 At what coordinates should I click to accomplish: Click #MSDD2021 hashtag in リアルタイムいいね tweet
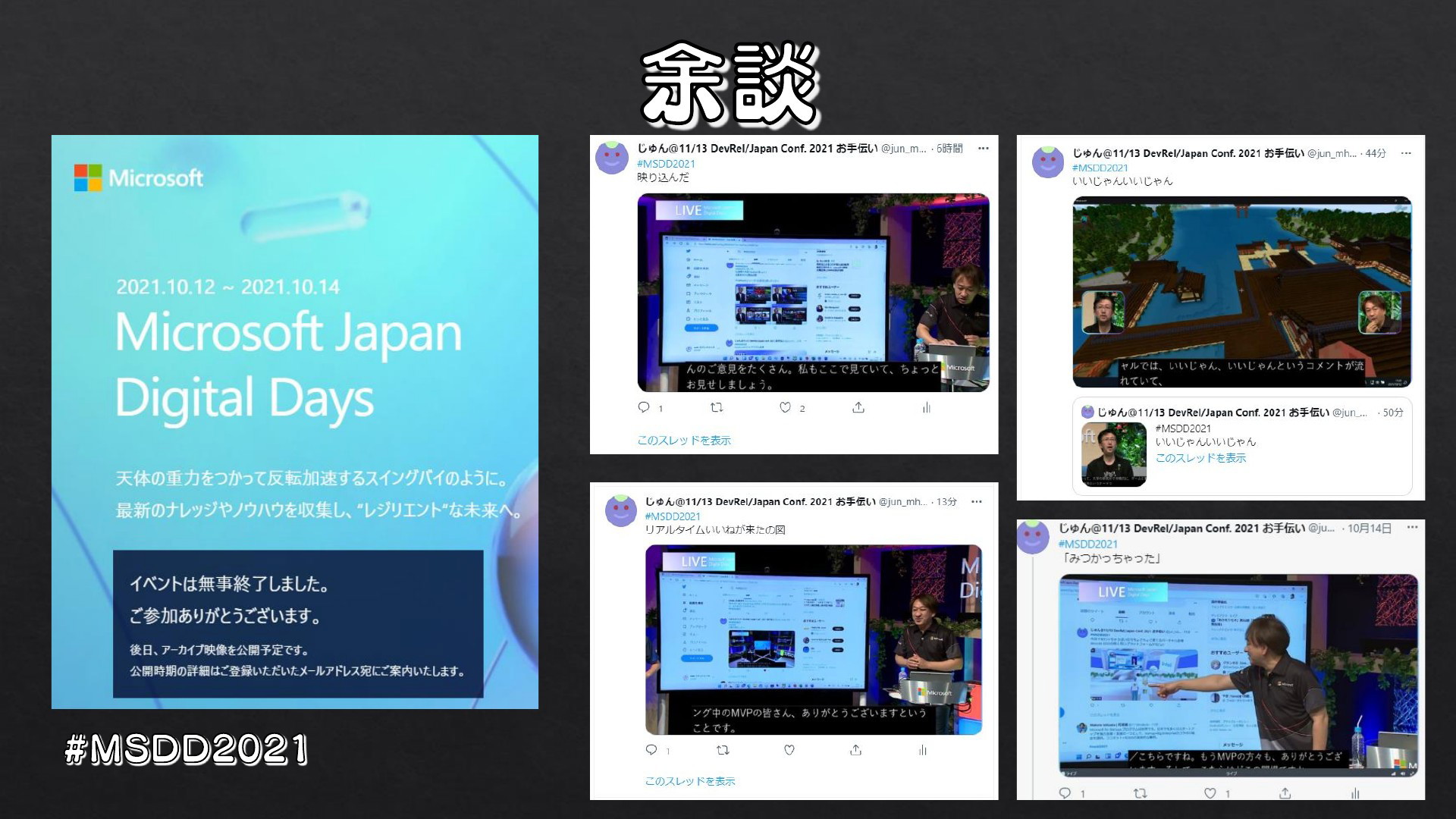click(673, 516)
